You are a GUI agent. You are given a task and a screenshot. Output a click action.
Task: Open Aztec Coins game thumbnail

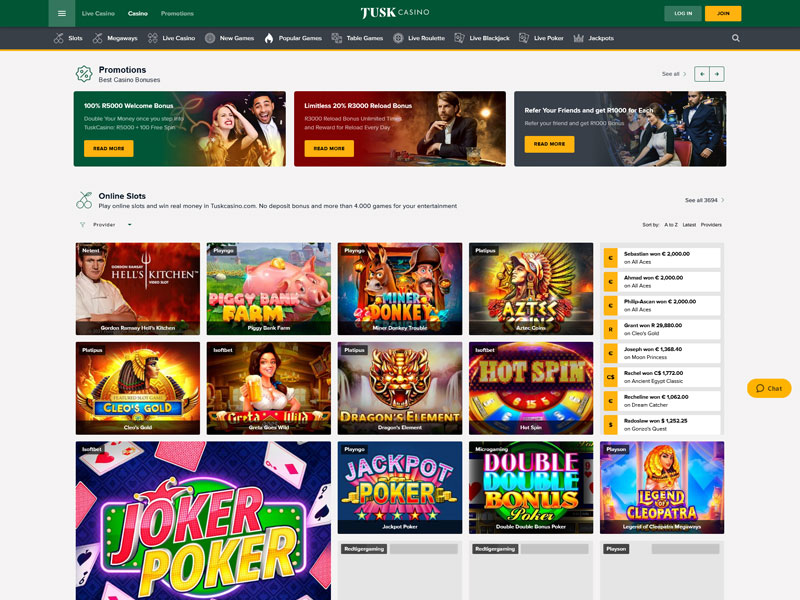click(x=531, y=289)
